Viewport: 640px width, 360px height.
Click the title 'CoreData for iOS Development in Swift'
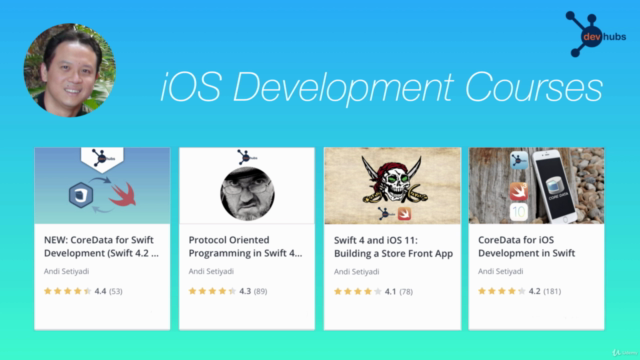(x=527, y=247)
